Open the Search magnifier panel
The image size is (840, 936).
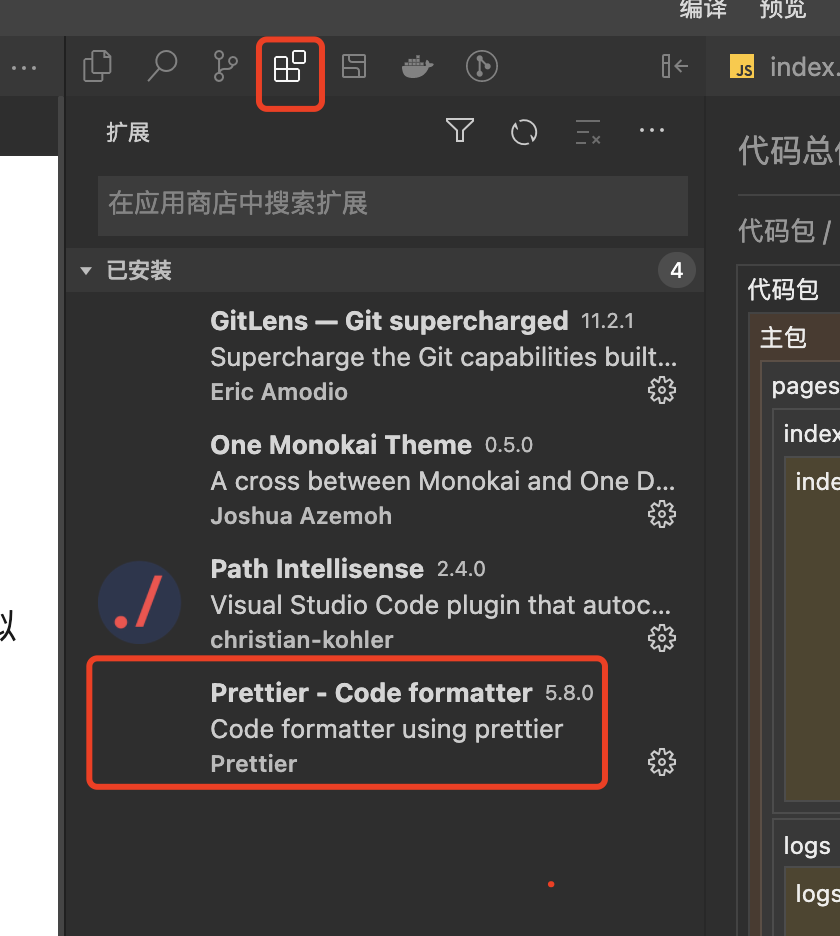click(162, 66)
